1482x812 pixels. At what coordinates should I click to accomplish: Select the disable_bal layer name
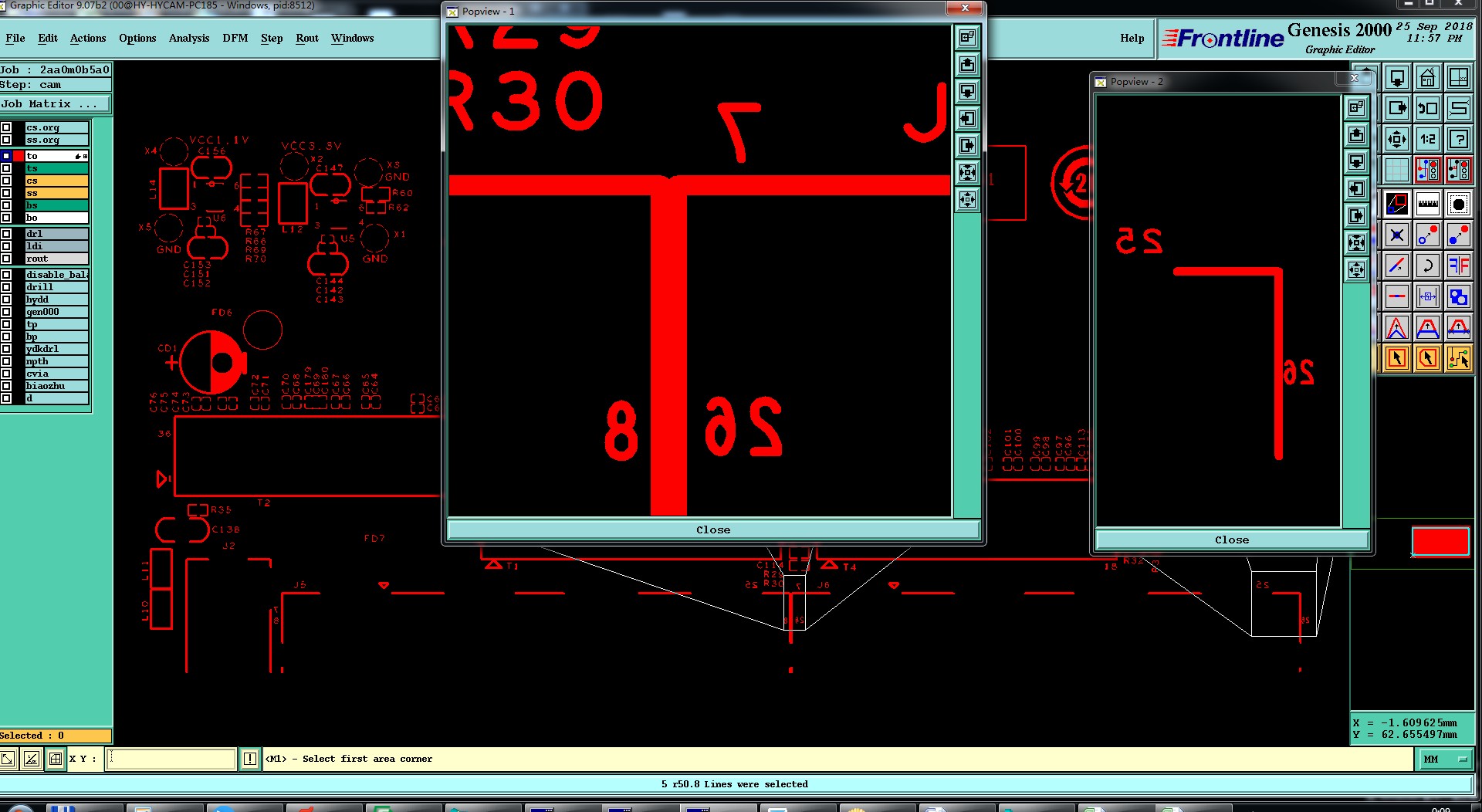coord(57,275)
